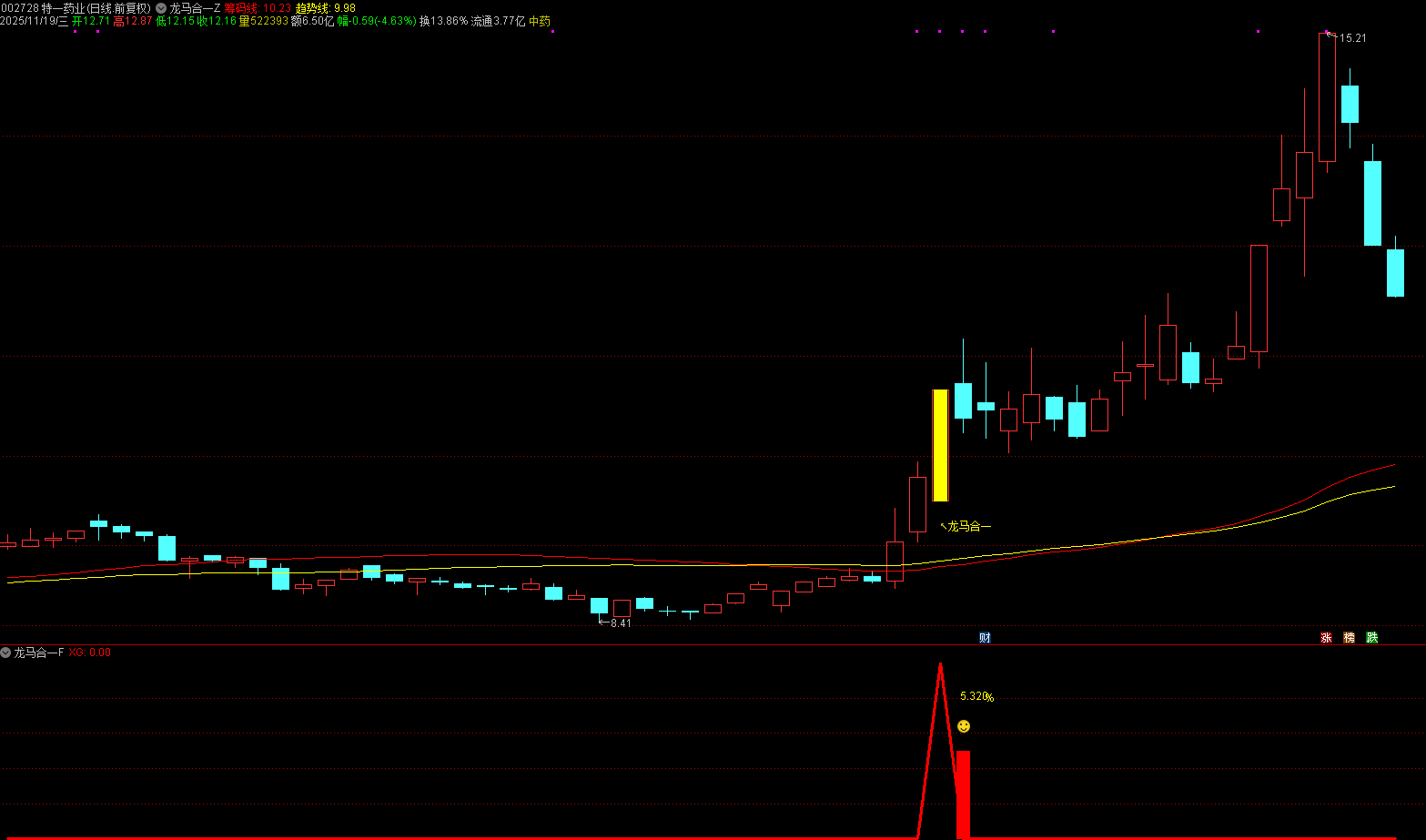
Task: Expand the 龙马合一F sub-chart indicator dropdown
Action: [5, 653]
